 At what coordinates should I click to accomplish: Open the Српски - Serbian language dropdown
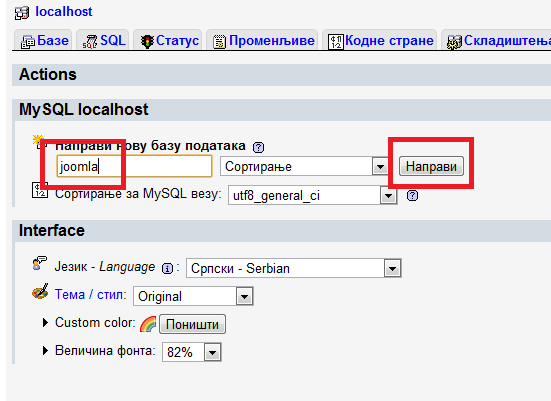tap(293, 269)
